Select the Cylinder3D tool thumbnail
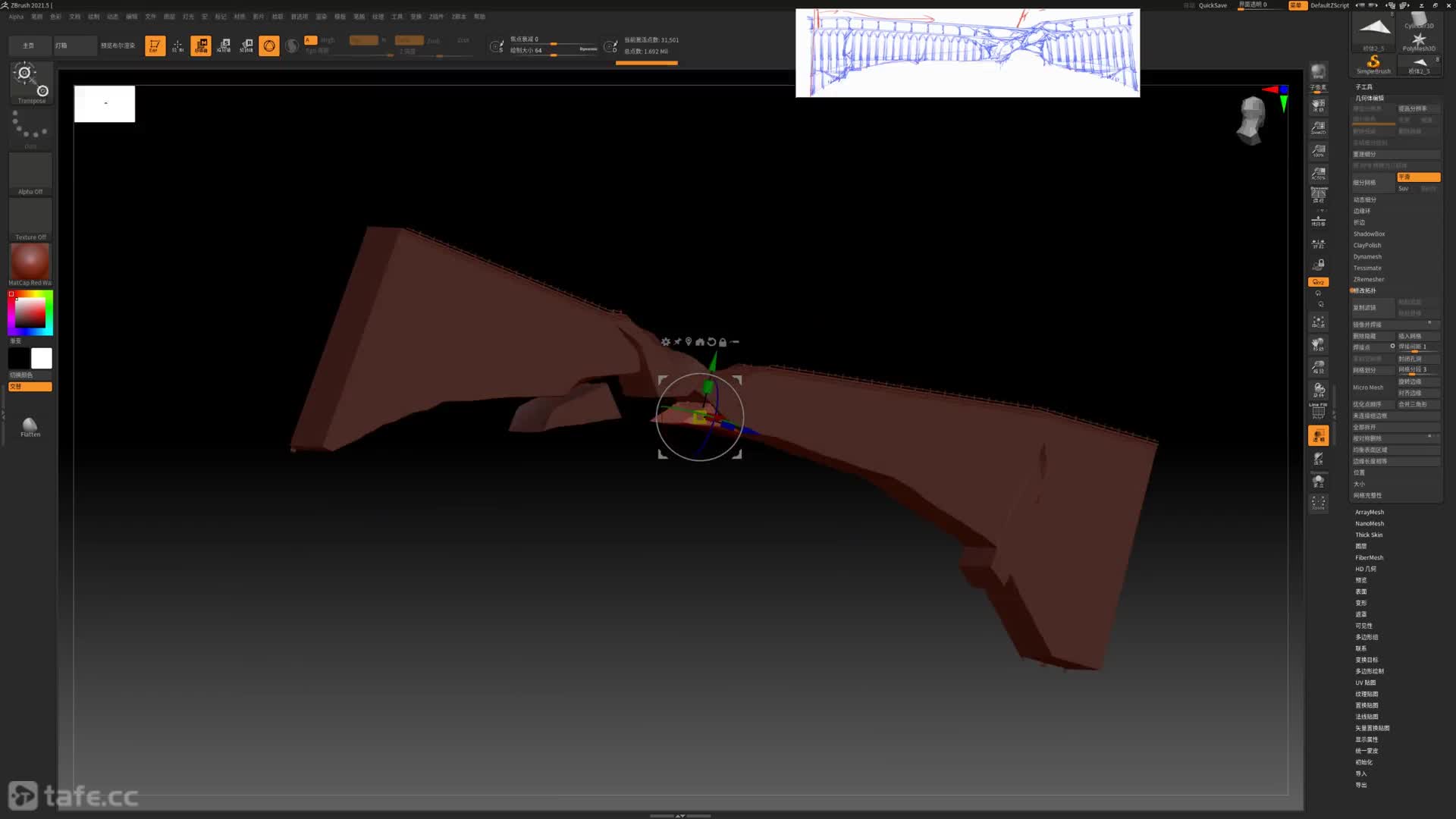Image resolution: width=1456 pixels, height=819 pixels. (x=1419, y=20)
